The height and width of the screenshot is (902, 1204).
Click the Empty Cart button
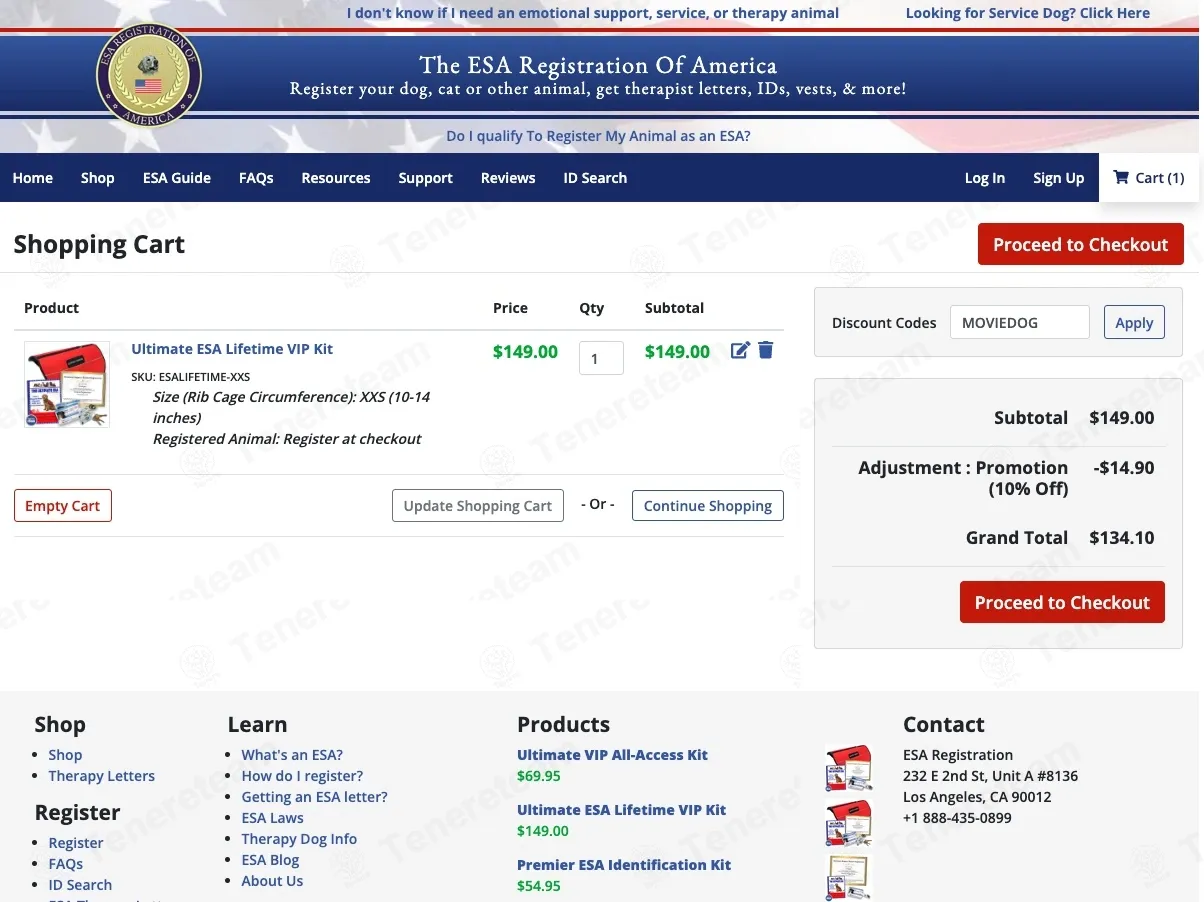(x=63, y=506)
